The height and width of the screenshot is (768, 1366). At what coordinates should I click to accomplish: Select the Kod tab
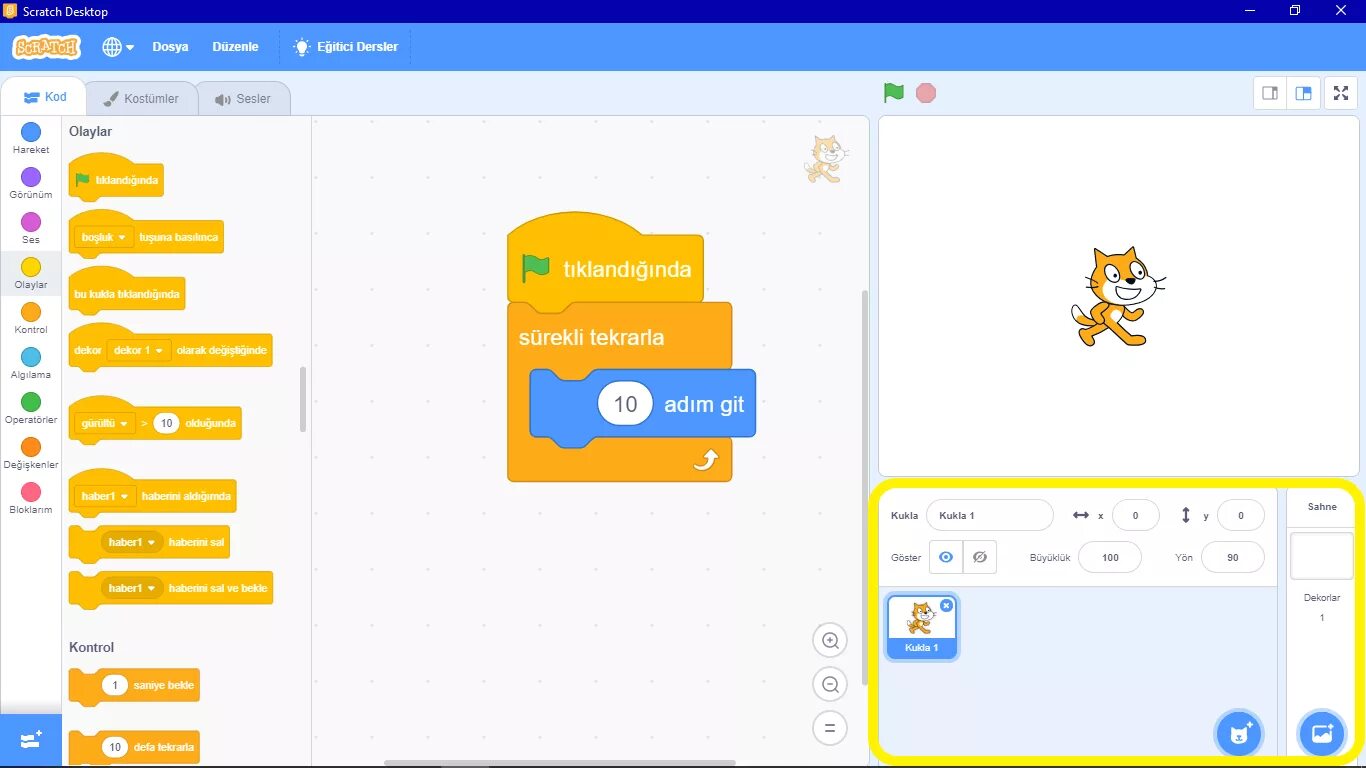pos(45,97)
